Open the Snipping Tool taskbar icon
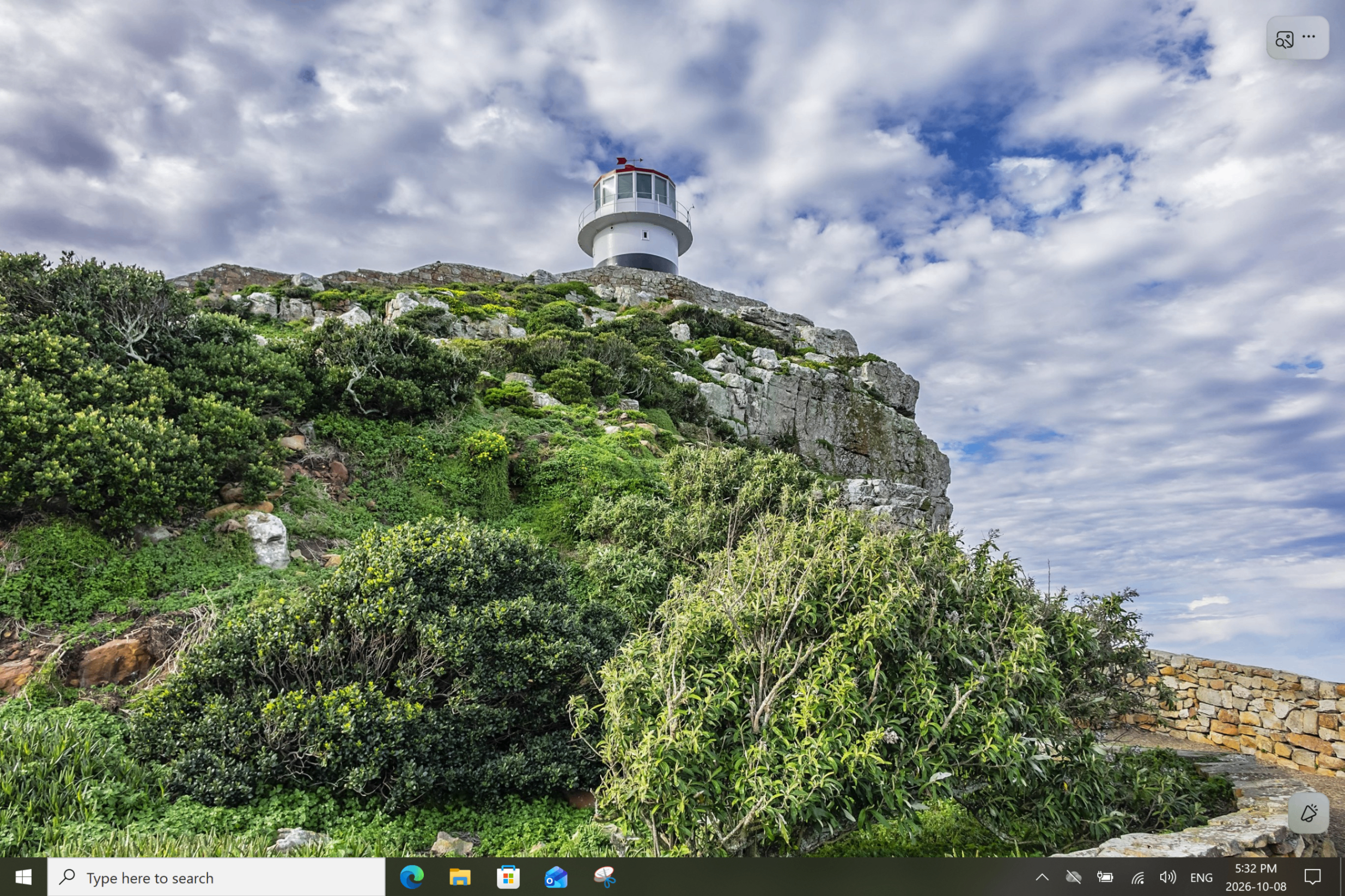Image resolution: width=1345 pixels, height=896 pixels. (604, 877)
